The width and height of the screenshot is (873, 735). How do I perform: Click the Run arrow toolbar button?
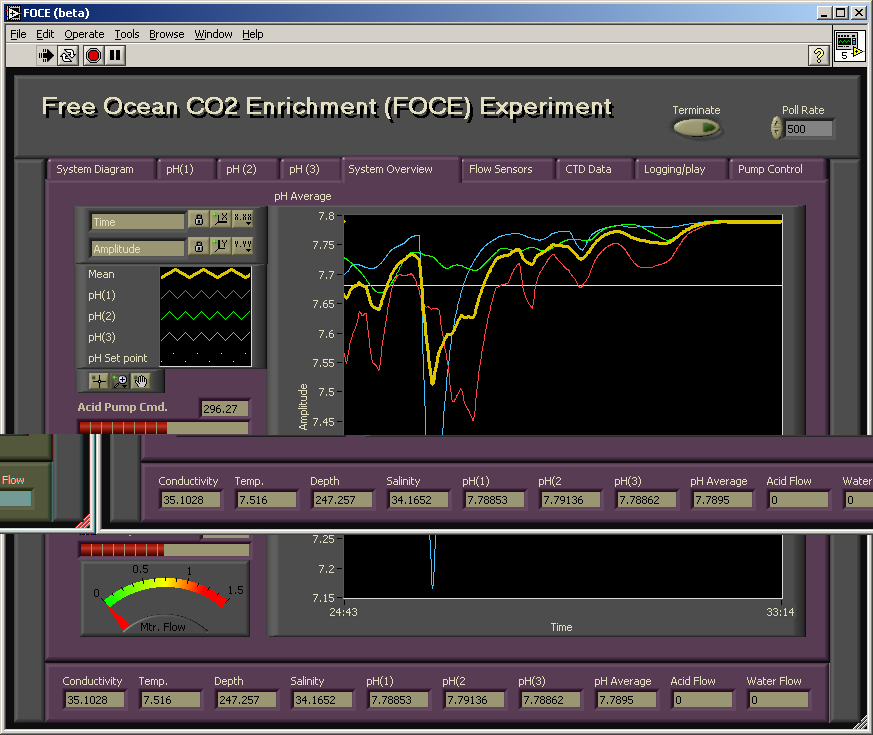46,55
